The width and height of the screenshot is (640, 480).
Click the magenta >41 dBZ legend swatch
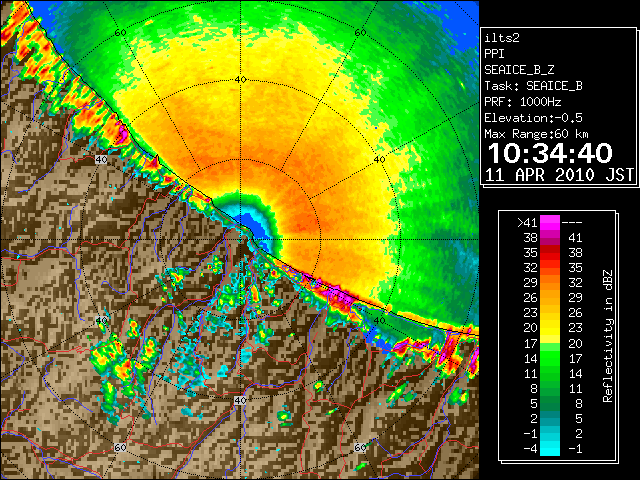(550, 223)
